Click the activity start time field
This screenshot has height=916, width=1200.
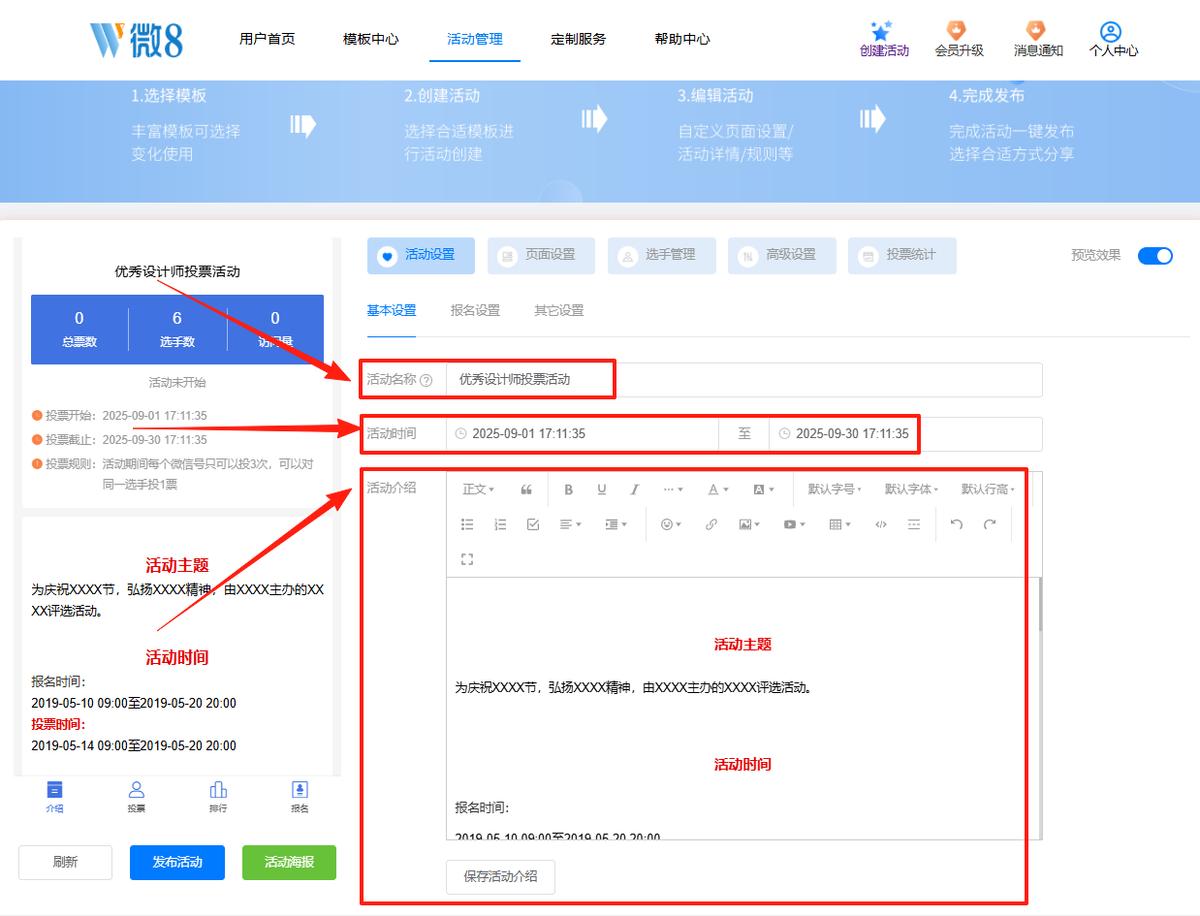click(582, 434)
